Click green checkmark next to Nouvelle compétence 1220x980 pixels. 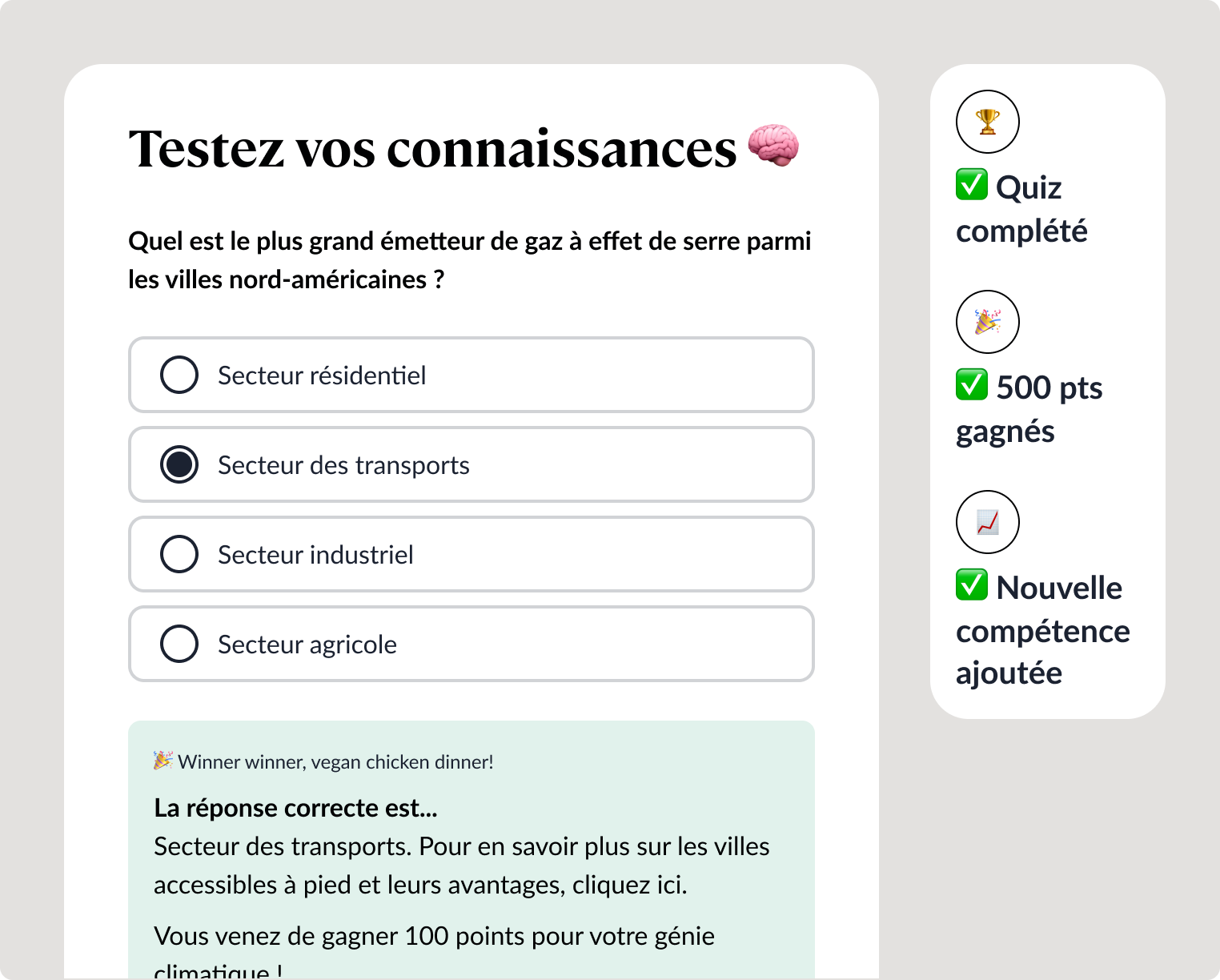click(972, 584)
